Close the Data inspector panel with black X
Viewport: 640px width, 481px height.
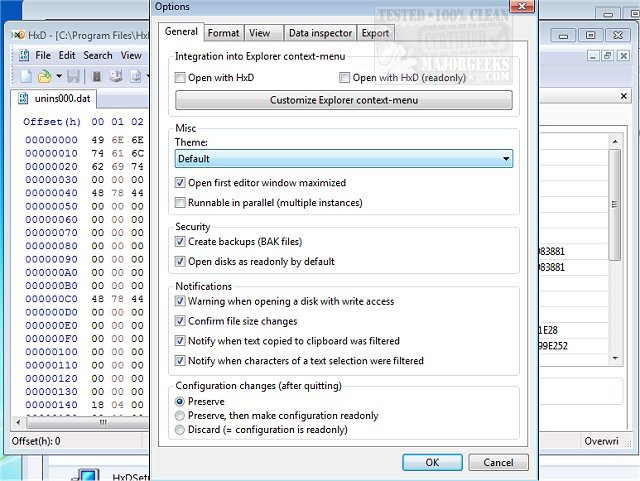coord(623,96)
